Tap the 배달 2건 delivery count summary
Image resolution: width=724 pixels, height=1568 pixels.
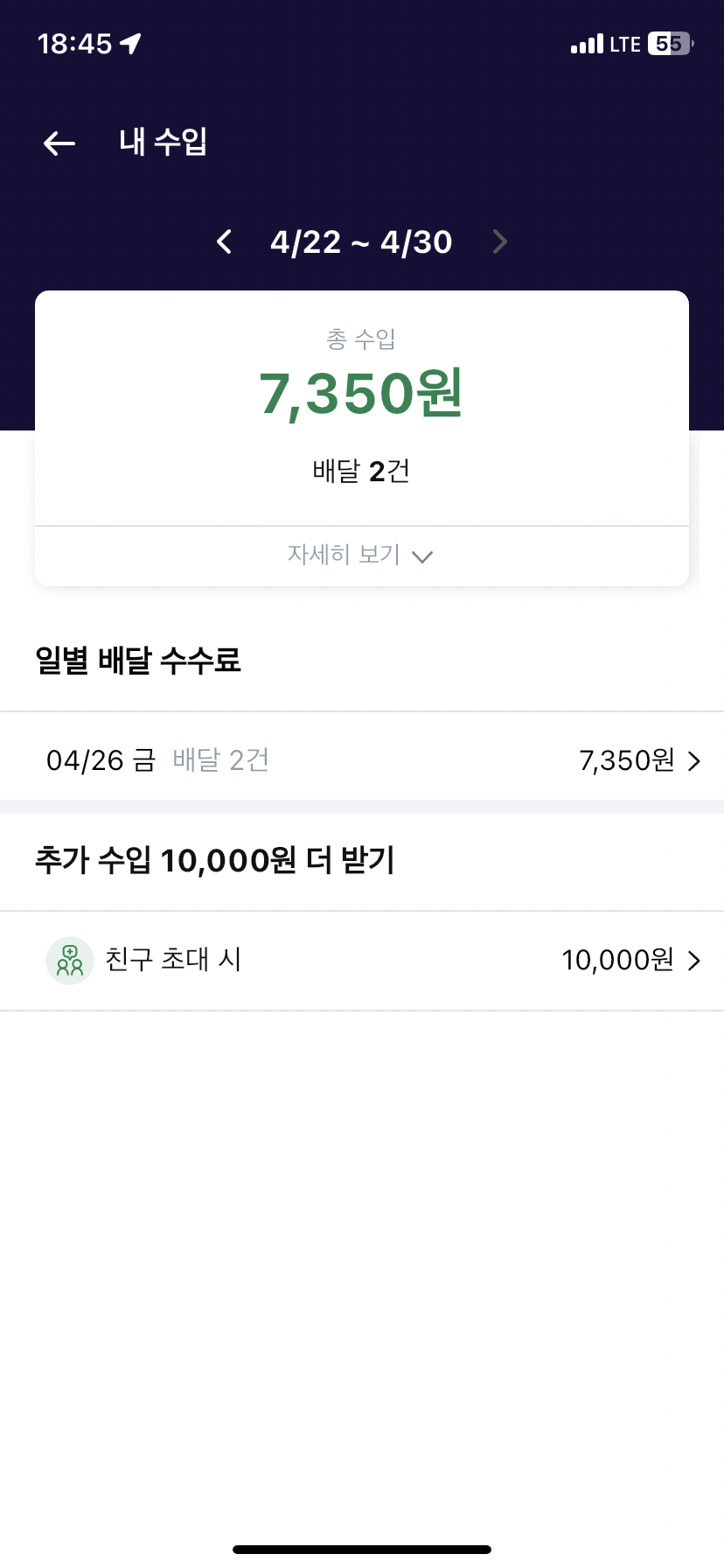(x=361, y=472)
